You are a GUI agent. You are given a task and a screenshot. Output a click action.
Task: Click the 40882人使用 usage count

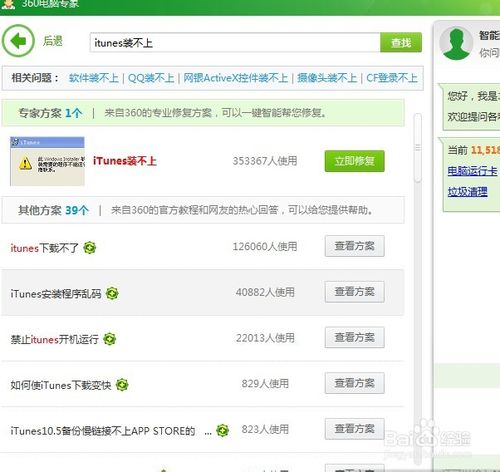point(265,292)
